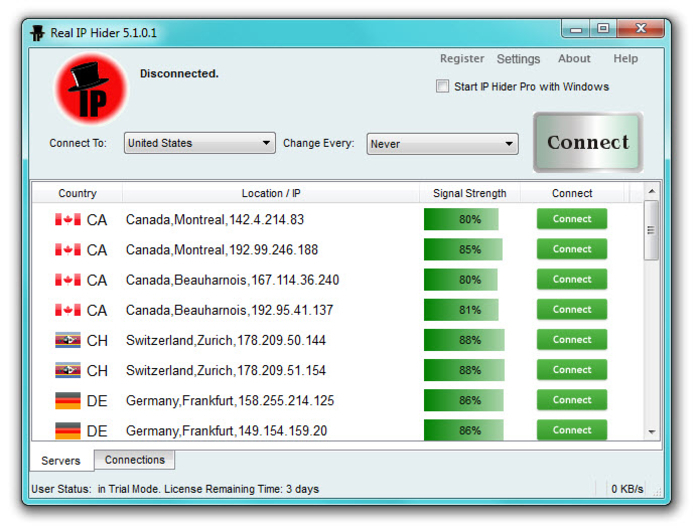Open the Help menu

click(625, 59)
